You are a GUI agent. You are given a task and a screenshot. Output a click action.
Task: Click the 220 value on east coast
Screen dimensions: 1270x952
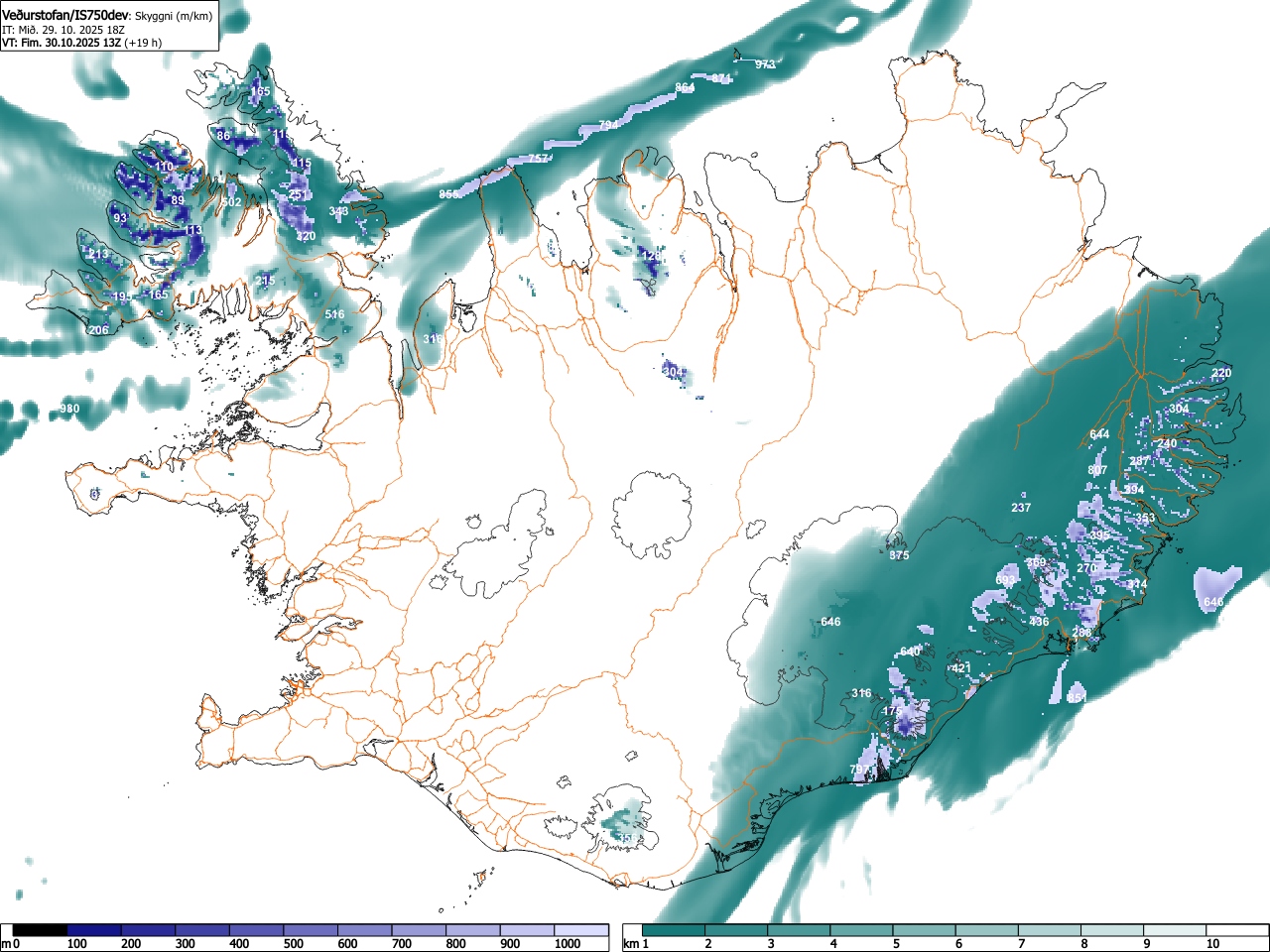[x=1221, y=373]
